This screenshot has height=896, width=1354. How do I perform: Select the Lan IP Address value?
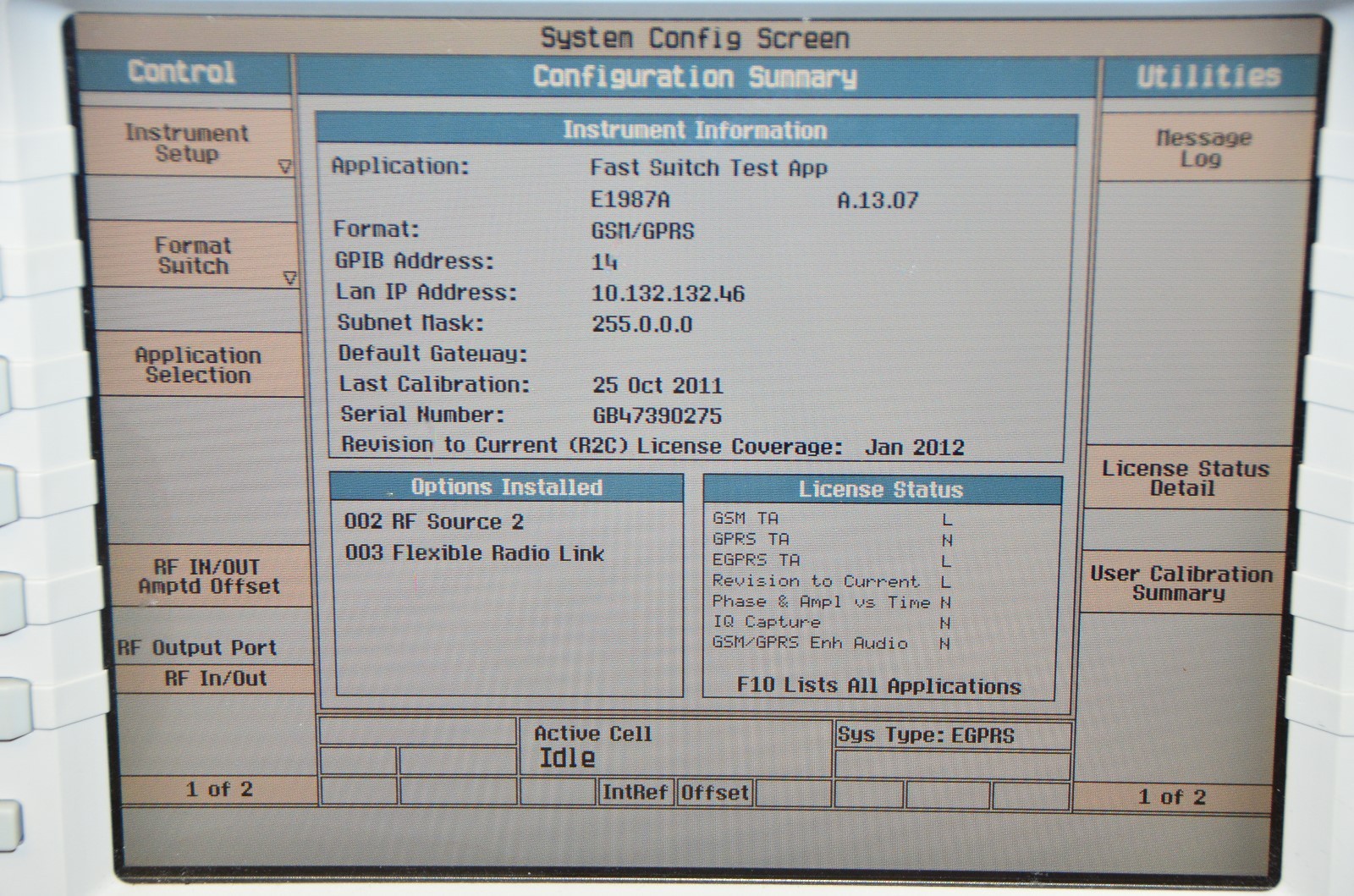pos(668,294)
